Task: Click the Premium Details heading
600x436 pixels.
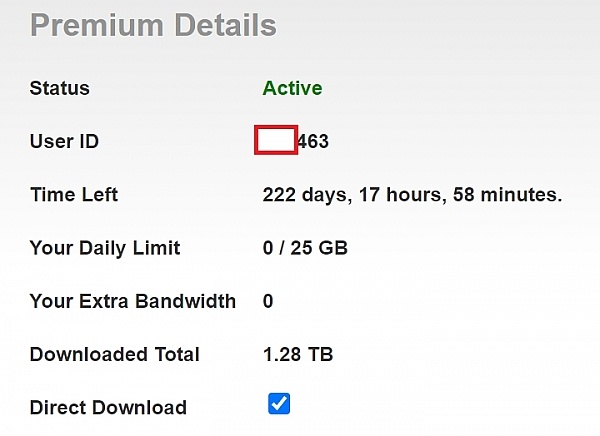Action: point(153,25)
